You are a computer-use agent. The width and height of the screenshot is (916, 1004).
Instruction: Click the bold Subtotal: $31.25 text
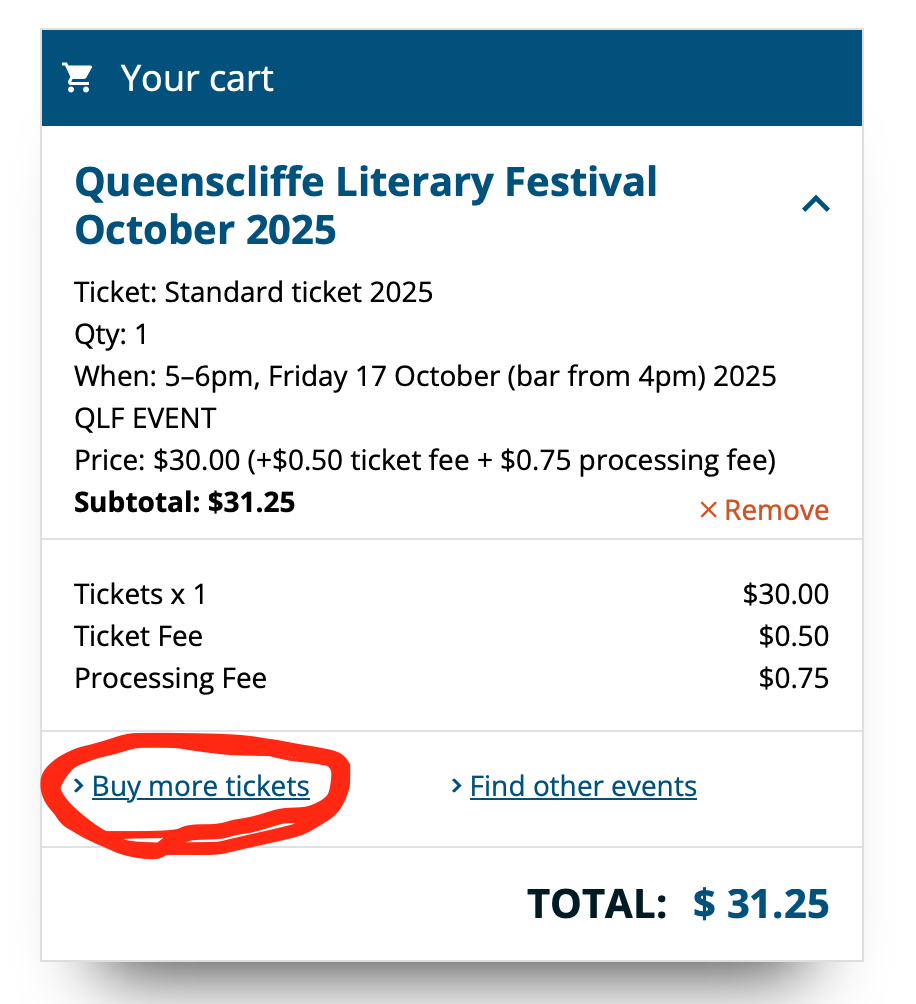184,503
